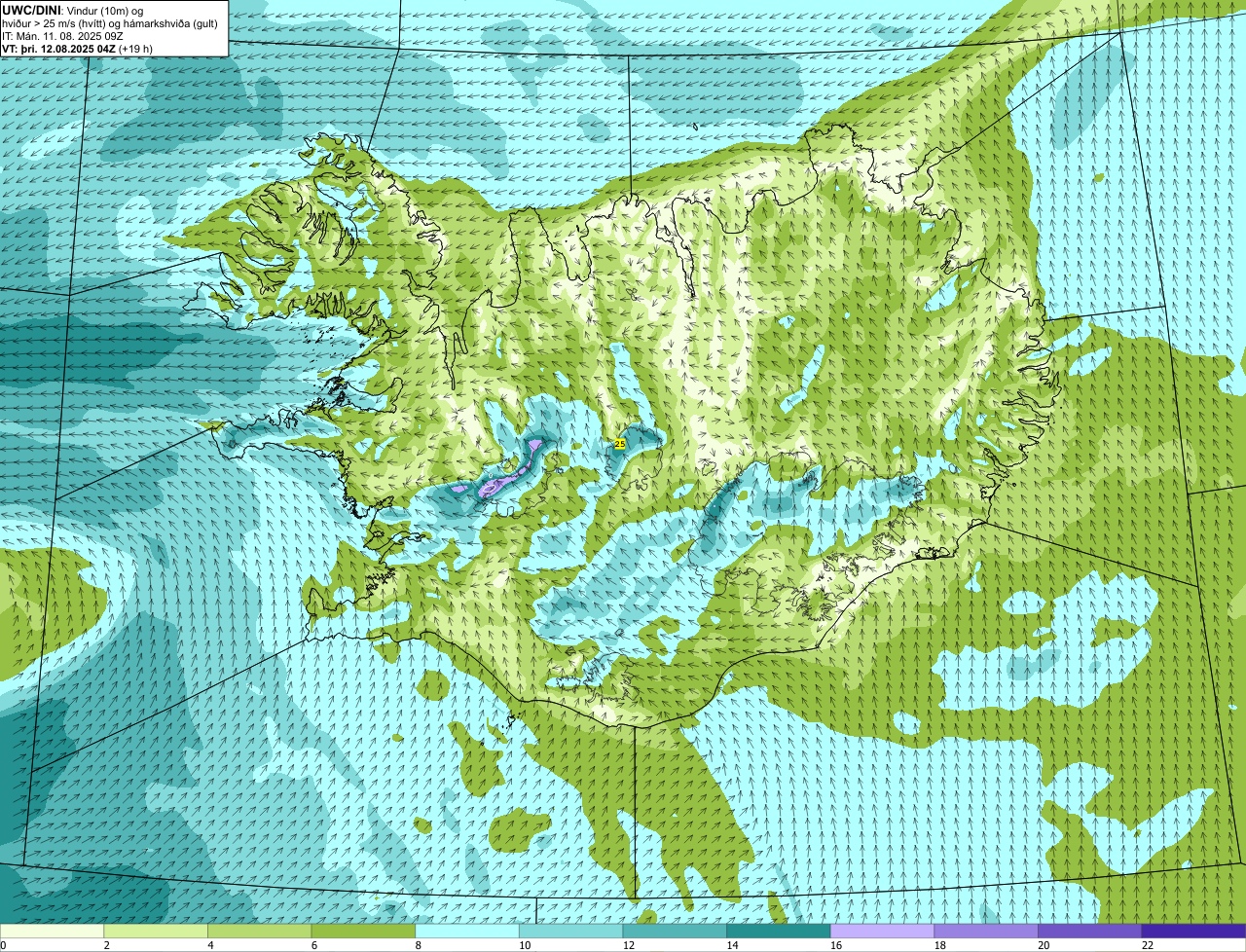This screenshot has width=1246, height=952.
Task: Select the dark teal 14–16 legend swatch
Action: 779,931
